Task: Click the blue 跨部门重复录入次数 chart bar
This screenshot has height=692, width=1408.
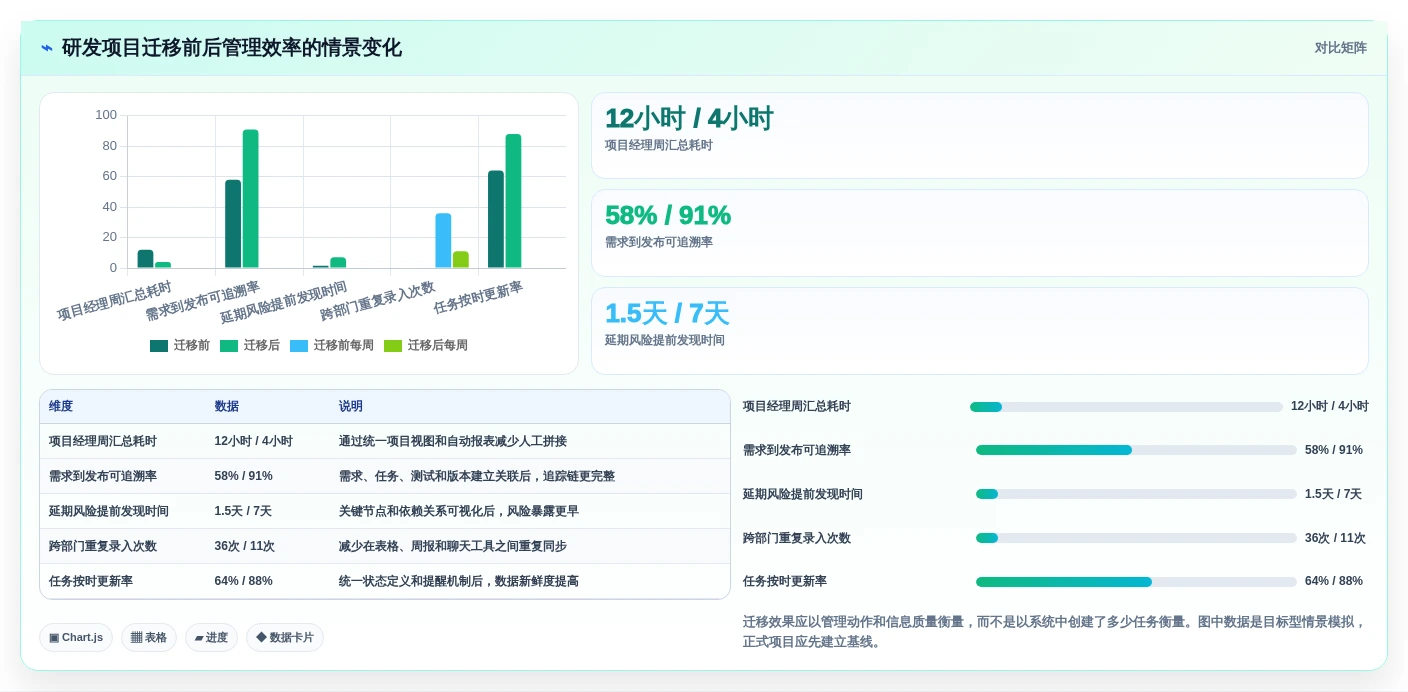Action: [443, 241]
